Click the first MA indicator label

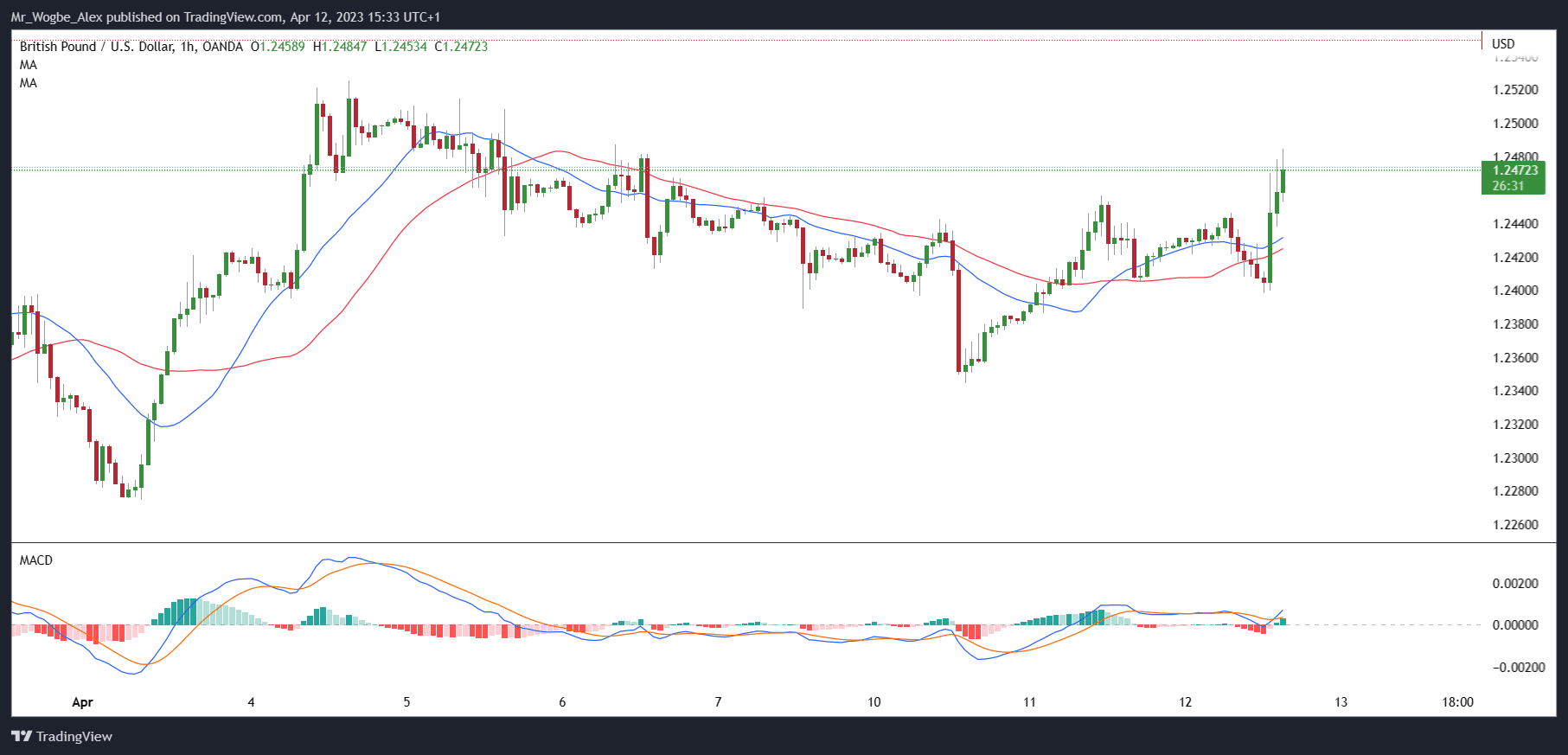pos(29,65)
